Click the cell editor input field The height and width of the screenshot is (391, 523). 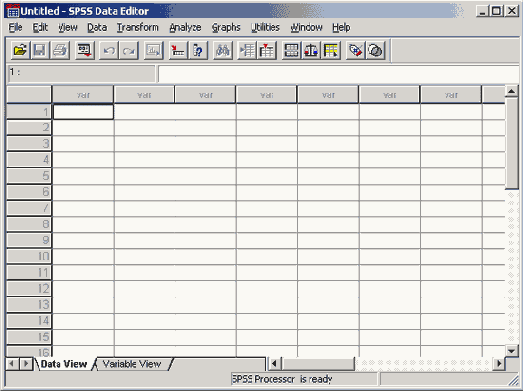(339, 74)
